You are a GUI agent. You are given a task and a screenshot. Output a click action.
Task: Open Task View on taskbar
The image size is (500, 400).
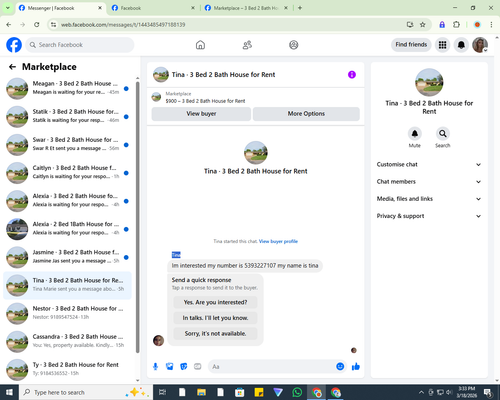point(162,392)
